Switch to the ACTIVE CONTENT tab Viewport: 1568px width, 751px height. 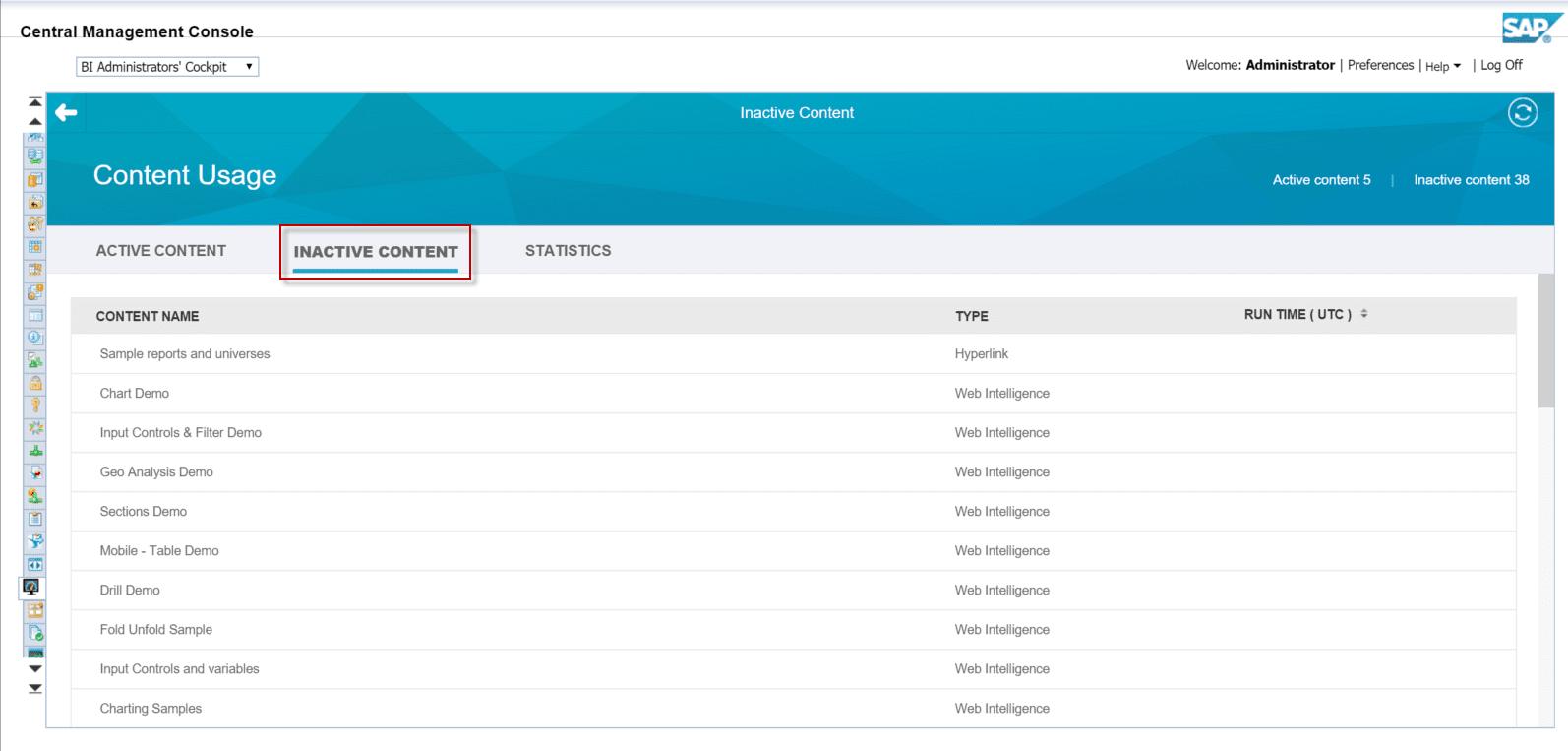coord(161,251)
